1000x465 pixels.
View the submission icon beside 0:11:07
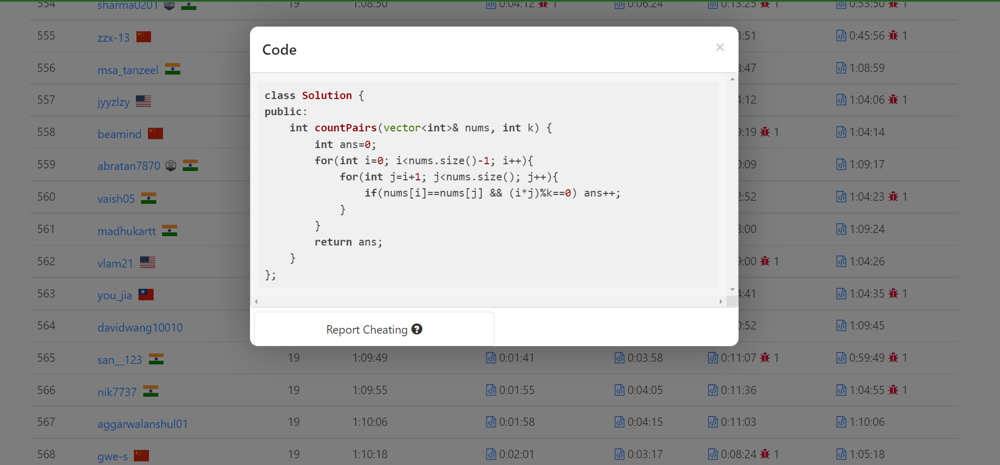712,358
